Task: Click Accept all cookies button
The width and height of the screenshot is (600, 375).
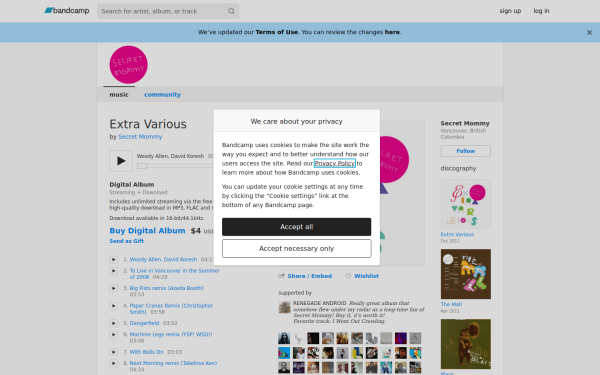Action: click(x=297, y=227)
